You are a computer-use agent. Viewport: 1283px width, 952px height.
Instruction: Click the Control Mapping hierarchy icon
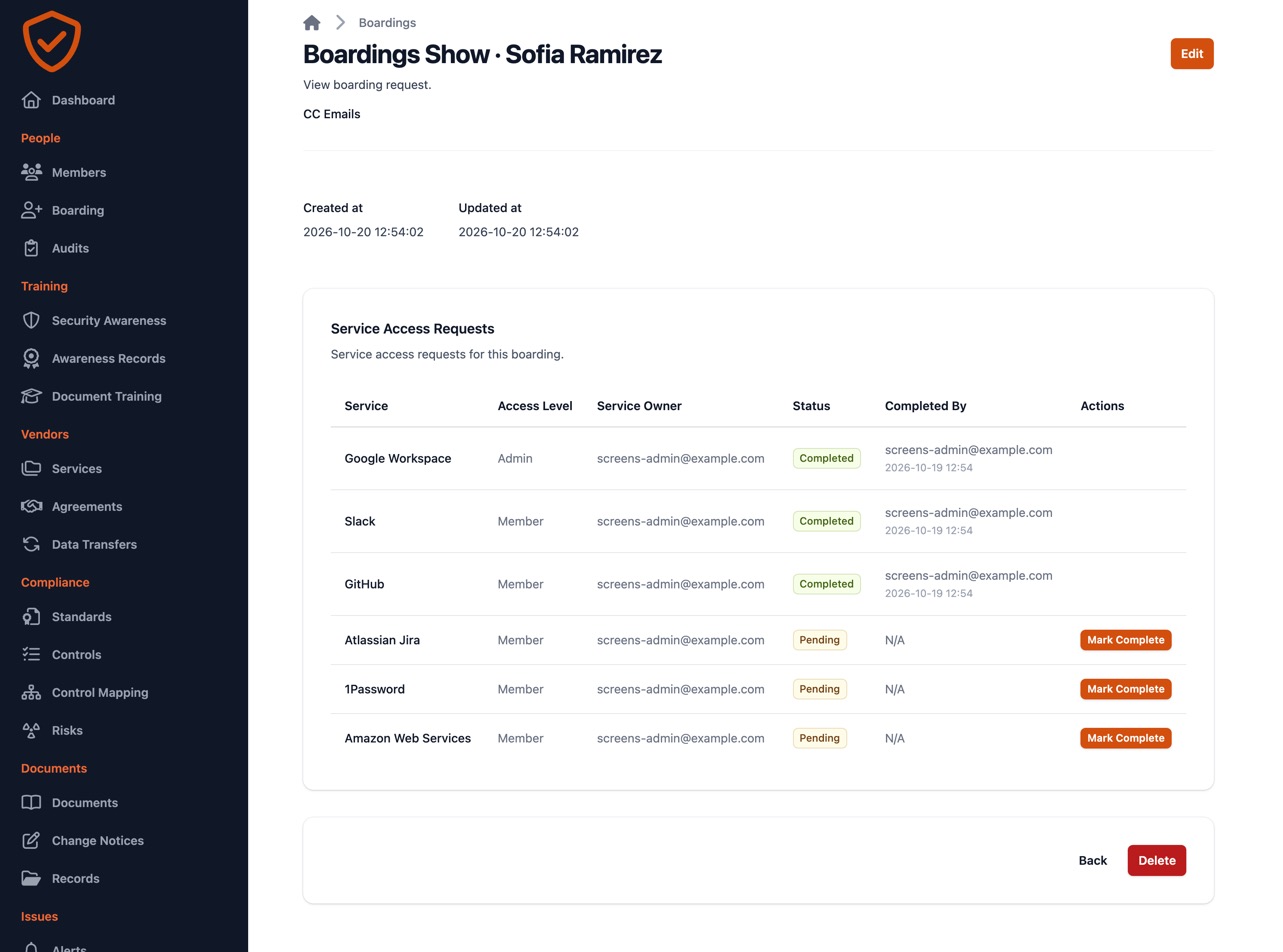[31, 692]
